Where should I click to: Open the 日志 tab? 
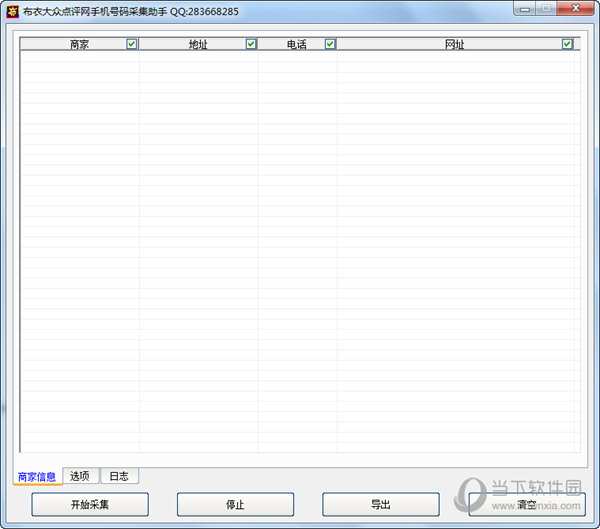pos(119,476)
